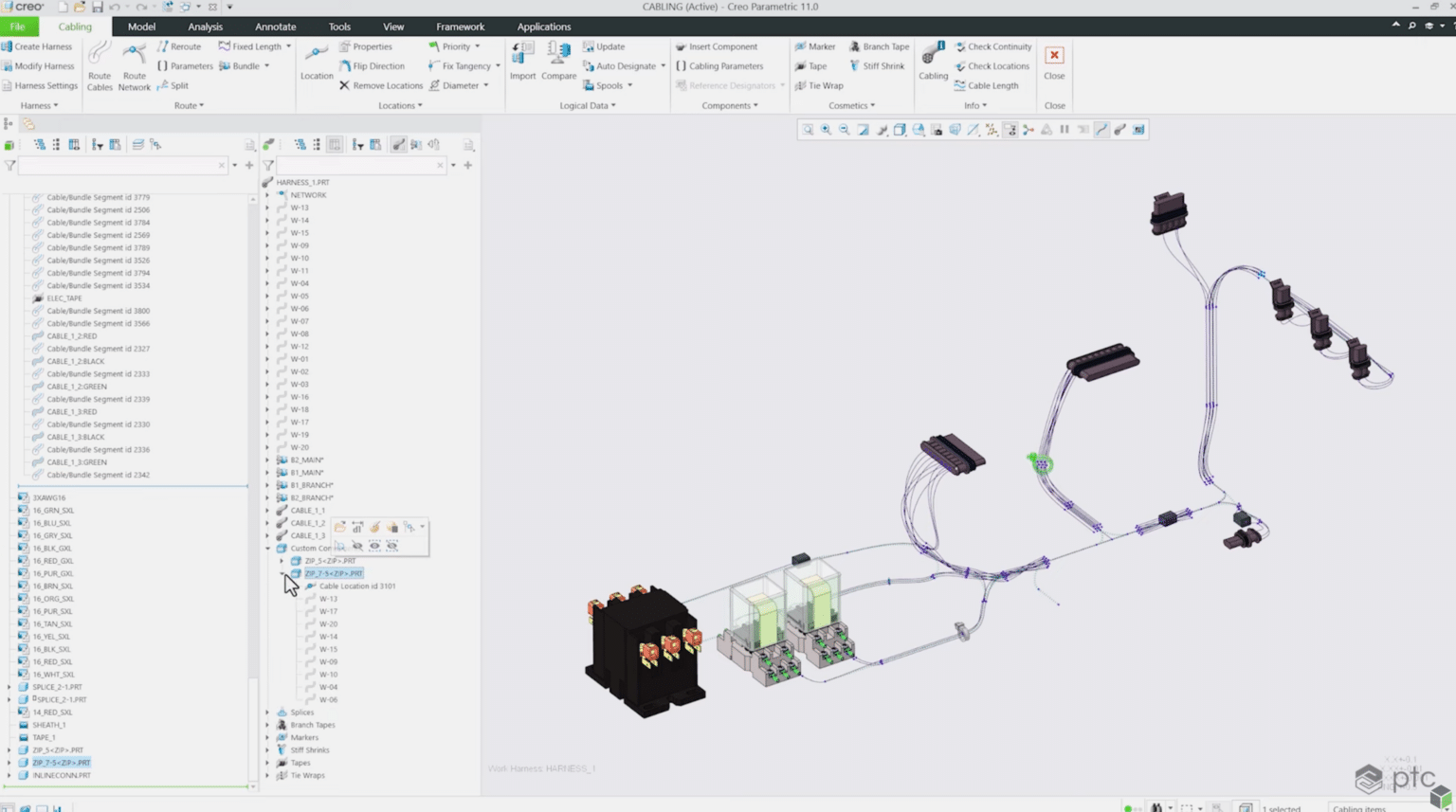The height and width of the screenshot is (812, 1456).
Task: Expand the Splices tree node
Action: pos(267,713)
